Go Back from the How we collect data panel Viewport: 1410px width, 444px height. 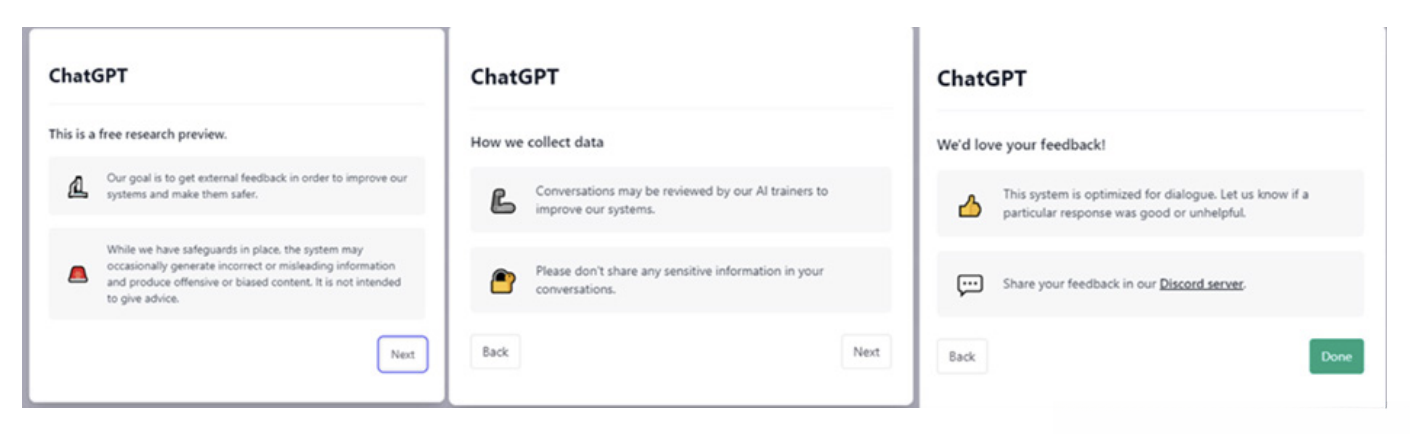(x=495, y=352)
